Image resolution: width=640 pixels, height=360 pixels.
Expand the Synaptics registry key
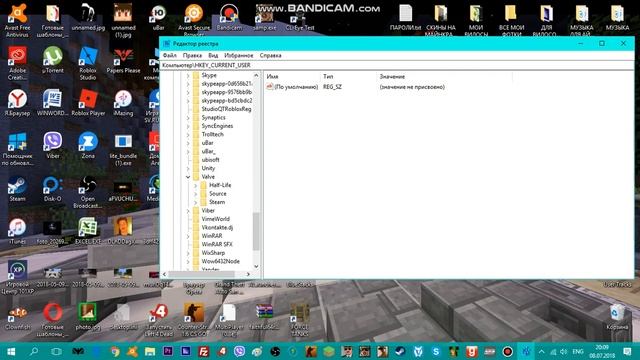188,118
